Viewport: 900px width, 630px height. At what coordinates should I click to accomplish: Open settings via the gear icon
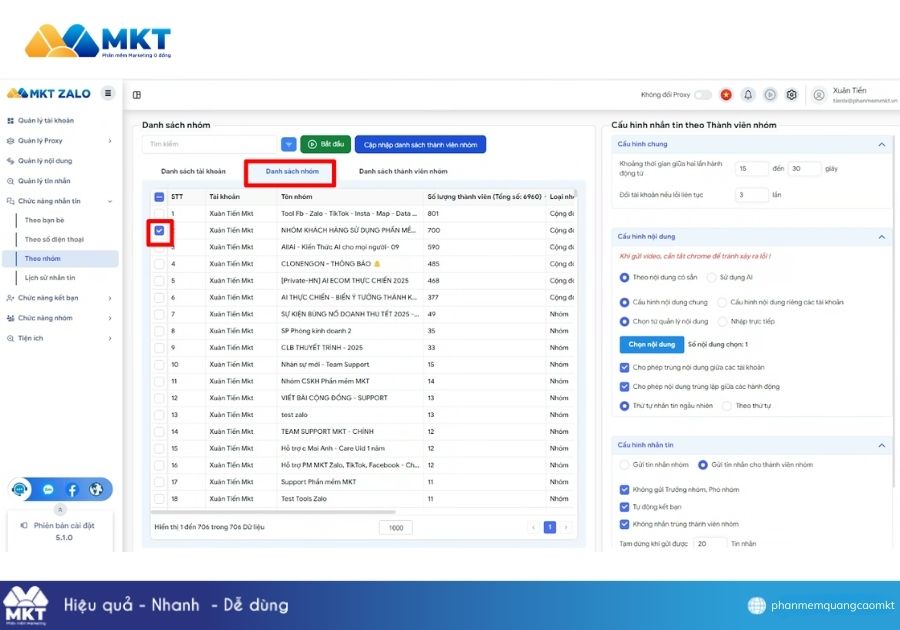791,95
